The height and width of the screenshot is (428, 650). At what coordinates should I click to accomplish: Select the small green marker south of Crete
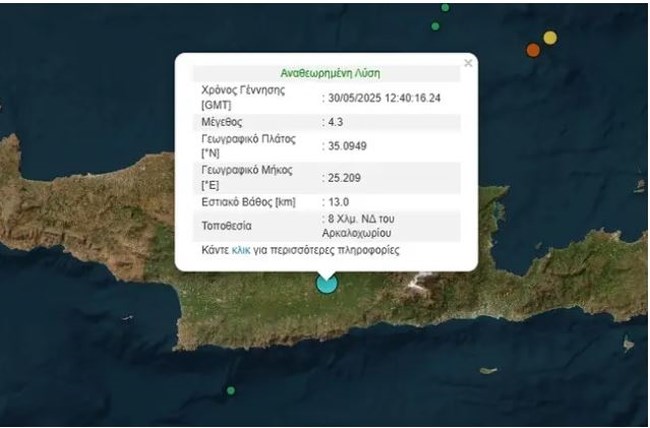click(x=231, y=390)
